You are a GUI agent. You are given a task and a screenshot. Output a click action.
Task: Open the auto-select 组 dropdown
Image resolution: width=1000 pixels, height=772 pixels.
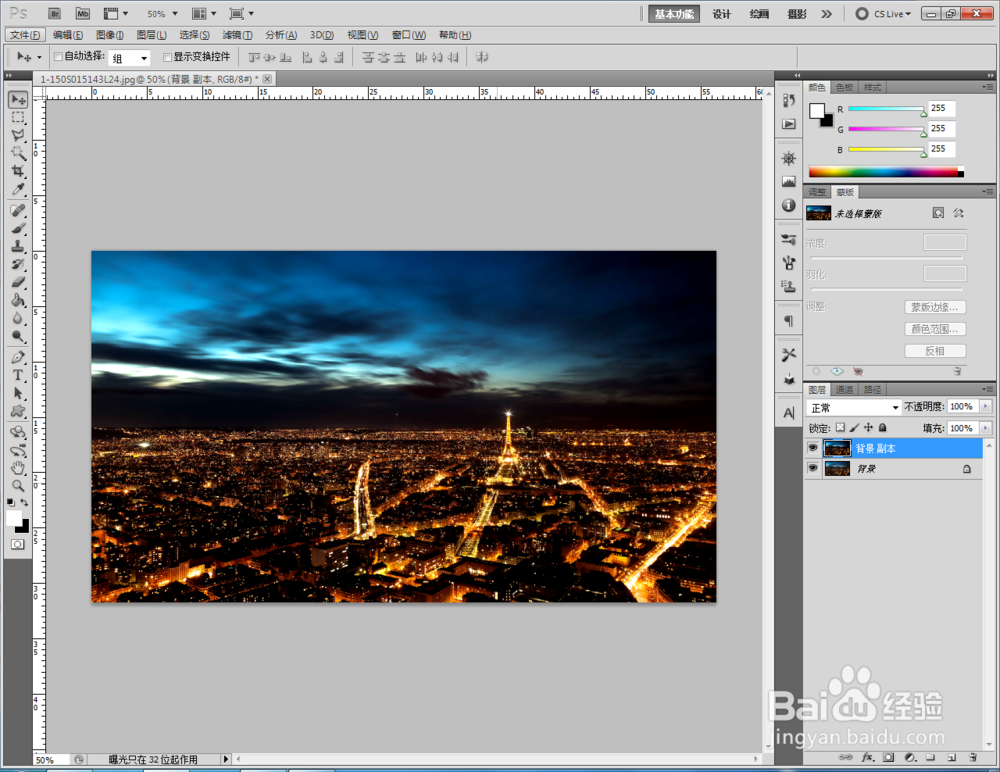[x=129, y=58]
